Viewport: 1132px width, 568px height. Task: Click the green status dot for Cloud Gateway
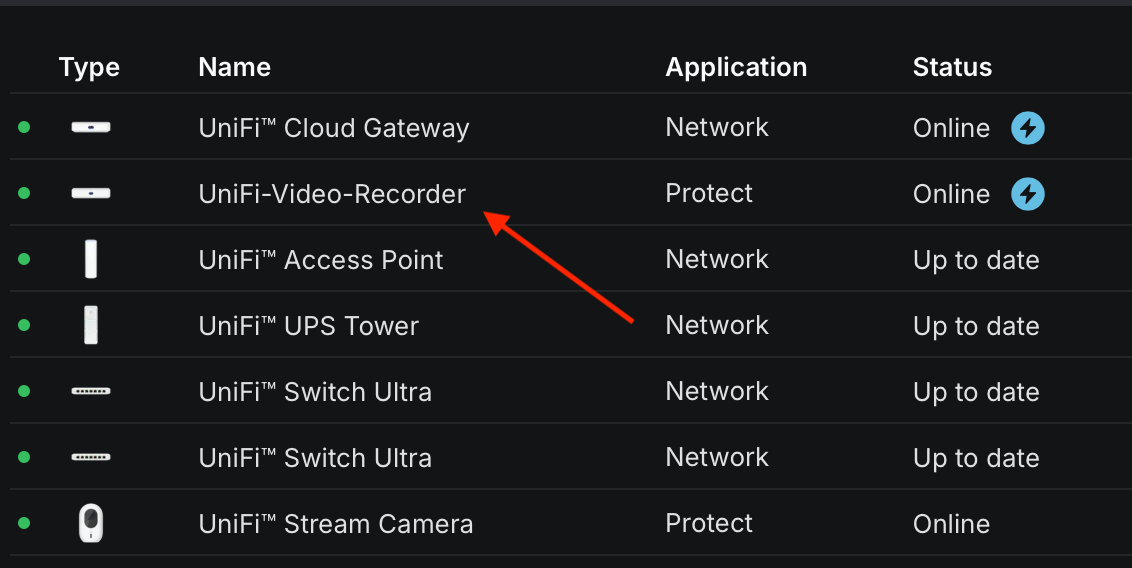(24, 127)
